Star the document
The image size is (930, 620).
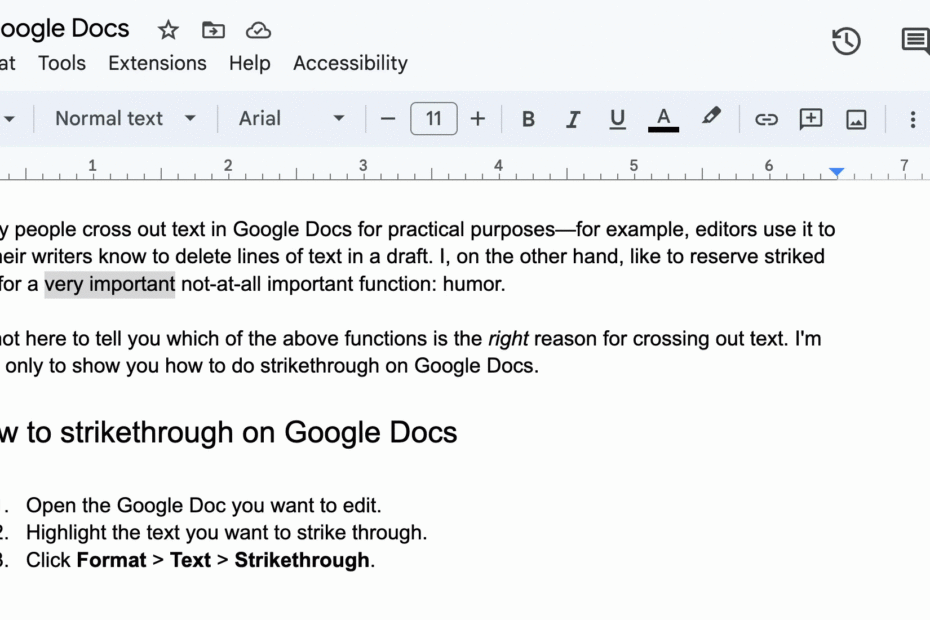coord(168,30)
